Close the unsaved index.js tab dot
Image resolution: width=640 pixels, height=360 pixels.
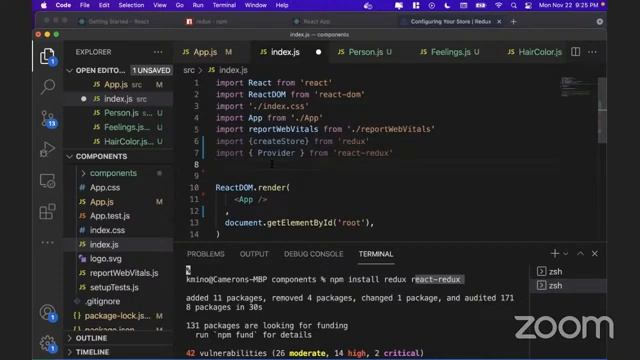(x=318, y=52)
